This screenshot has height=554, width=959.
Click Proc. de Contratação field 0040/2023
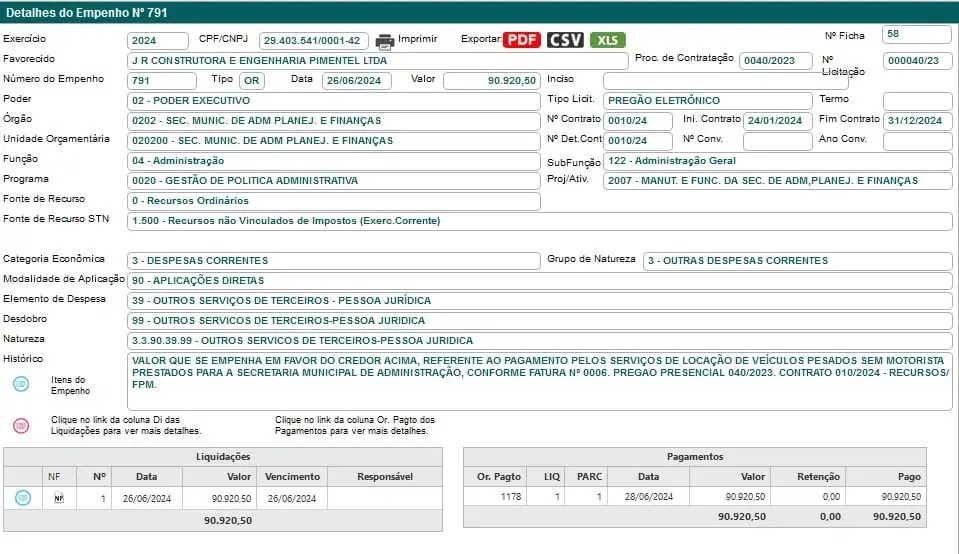pyautogui.click(x=776, y=61)
